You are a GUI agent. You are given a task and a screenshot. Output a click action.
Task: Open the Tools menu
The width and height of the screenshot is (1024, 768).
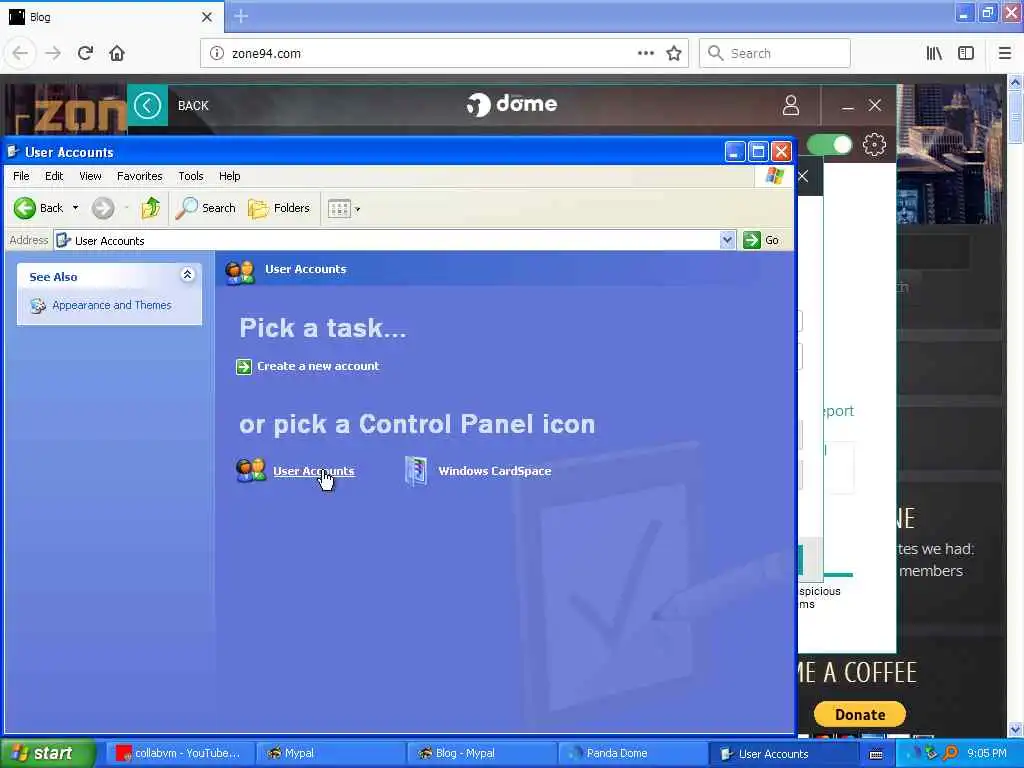point(191,176)
